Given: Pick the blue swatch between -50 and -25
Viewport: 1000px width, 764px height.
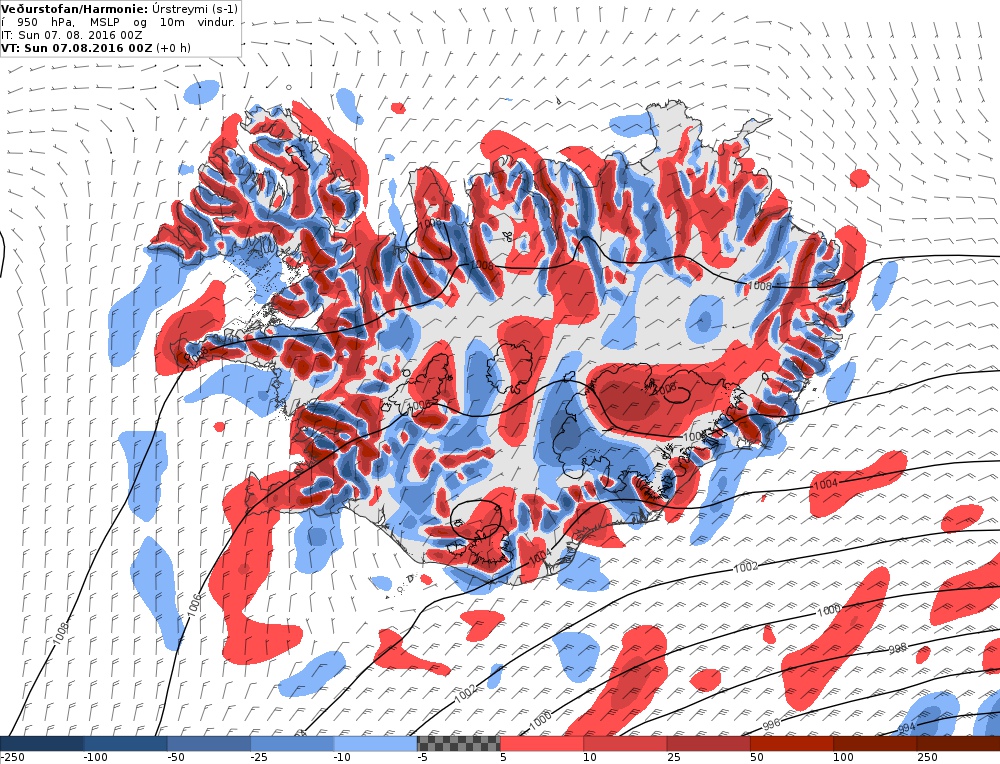Looking at the screenshot, I should [209, 744].
